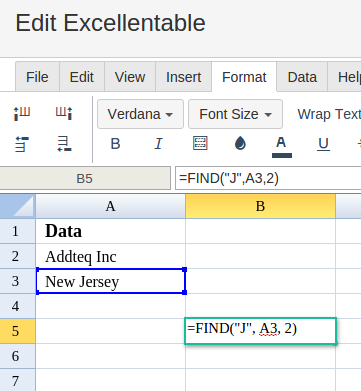361x391 pixels.
Task: Select cell A2 containing Addteq Inc
Action: click(111, 256)
